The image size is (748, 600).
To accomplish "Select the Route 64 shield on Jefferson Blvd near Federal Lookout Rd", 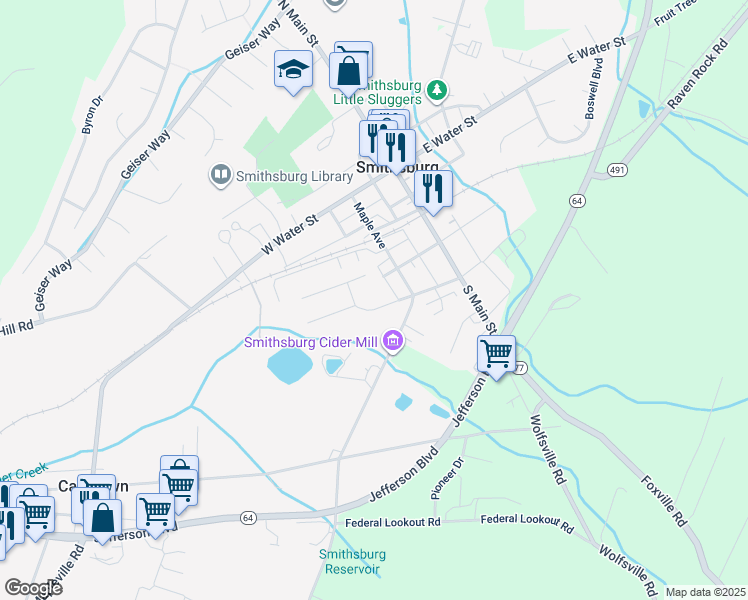I will (x=248, y=518).
